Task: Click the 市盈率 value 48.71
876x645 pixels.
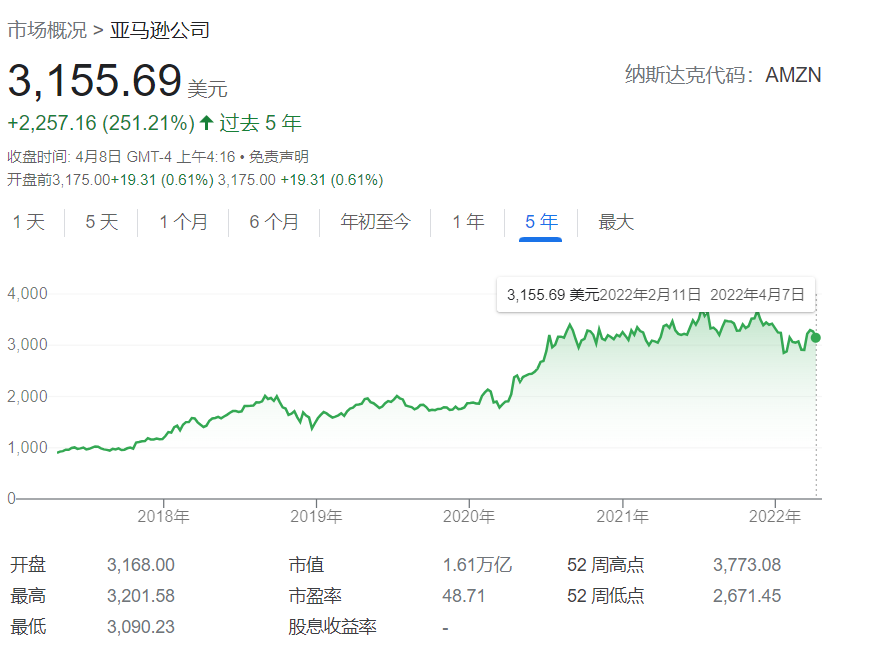Action: [x=467, y=595]
